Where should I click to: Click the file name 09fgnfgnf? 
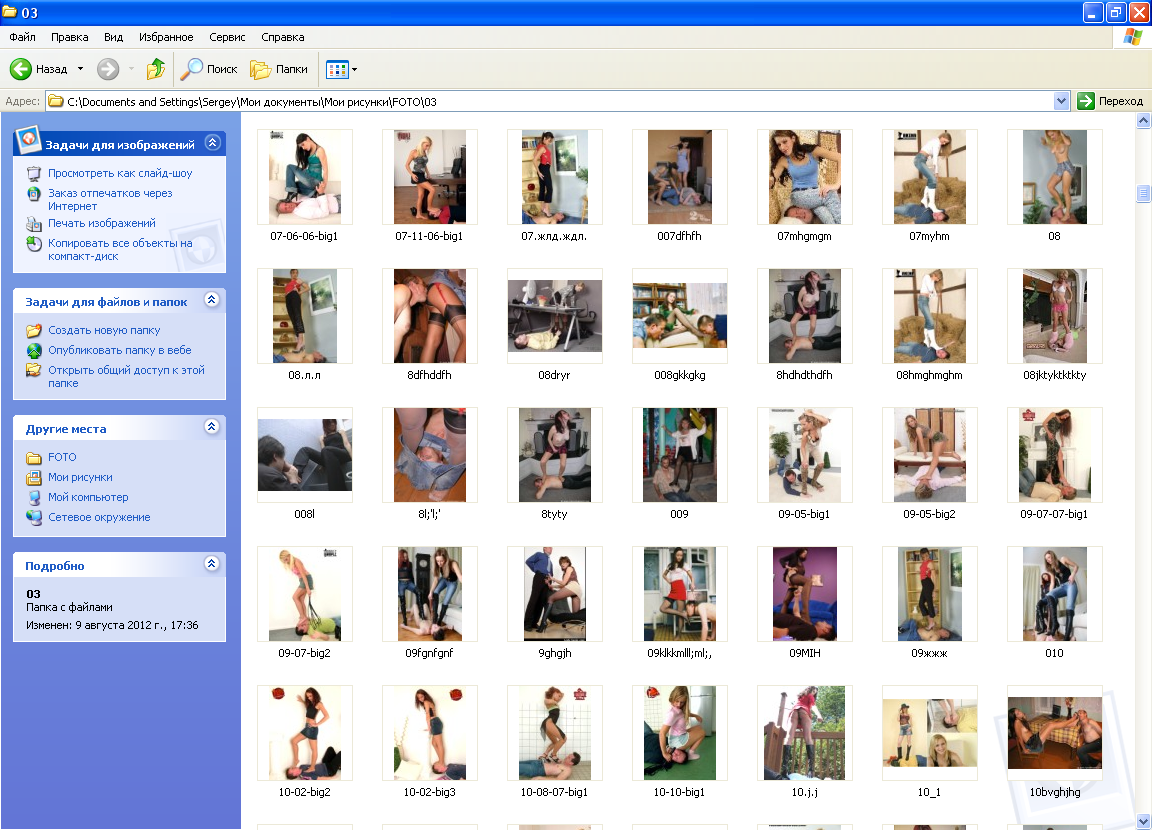429,653
